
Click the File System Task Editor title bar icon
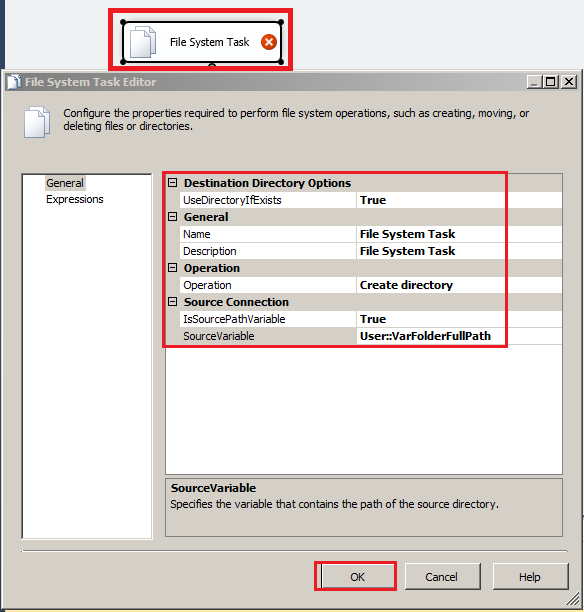[14, 82]
